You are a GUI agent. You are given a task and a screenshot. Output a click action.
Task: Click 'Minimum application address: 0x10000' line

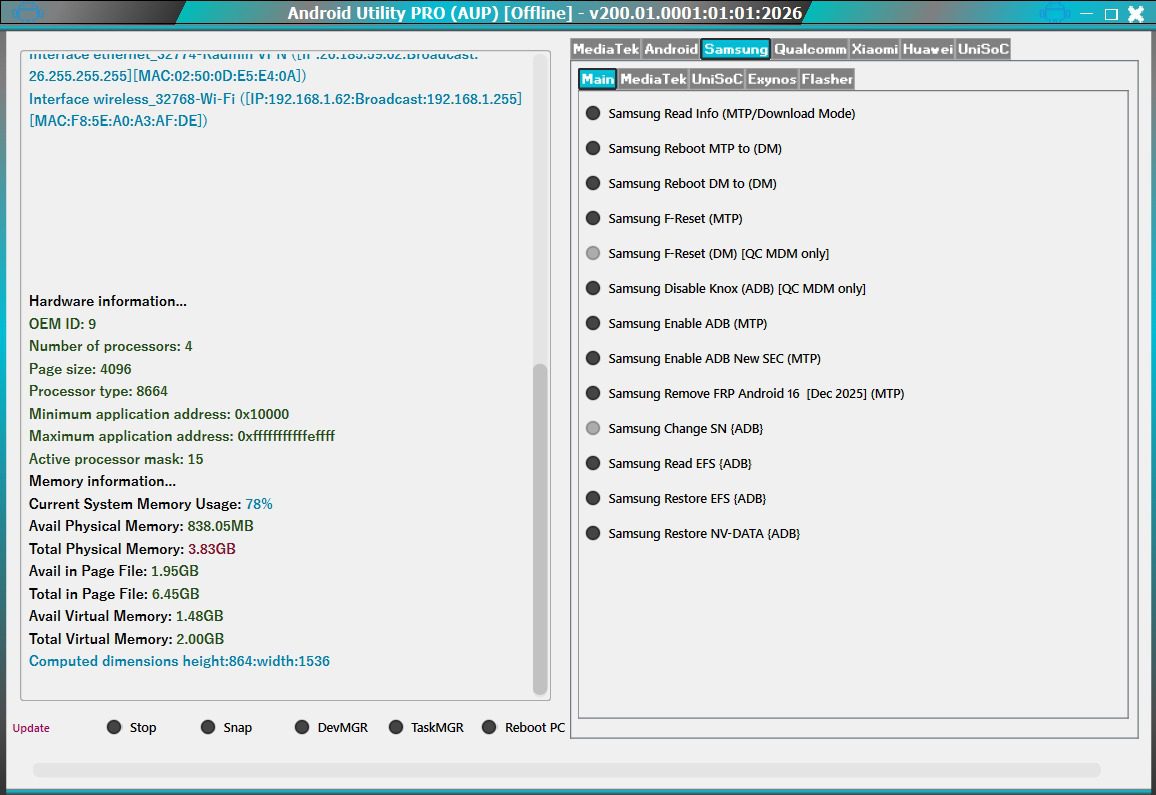(x=159, y=414)
